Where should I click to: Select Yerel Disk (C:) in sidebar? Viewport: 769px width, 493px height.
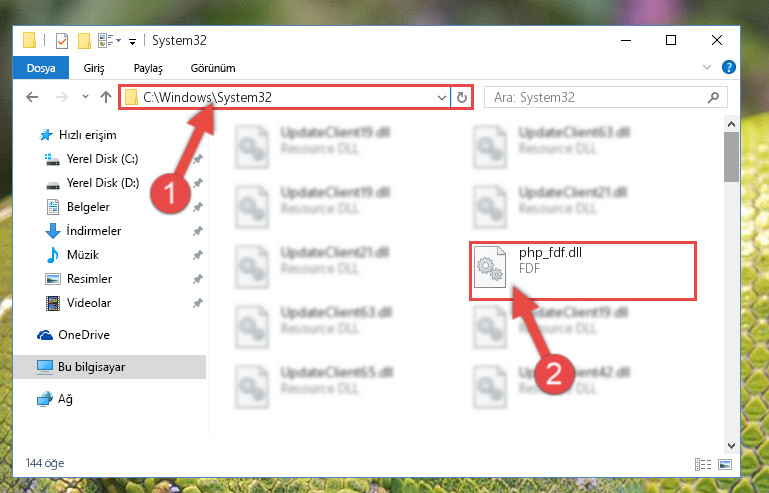(102, 159)
